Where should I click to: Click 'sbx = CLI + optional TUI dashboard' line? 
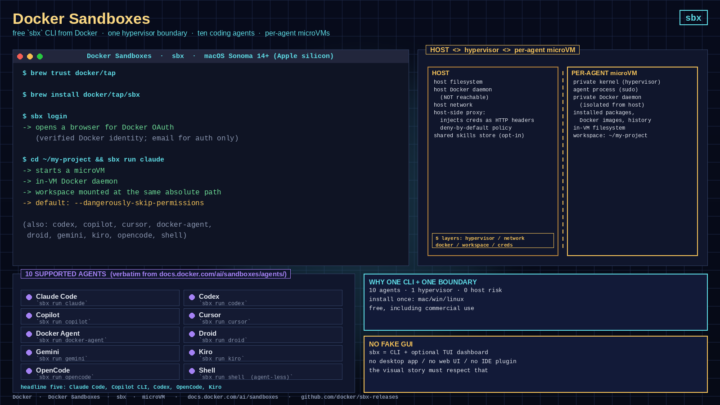coord(428,352)
